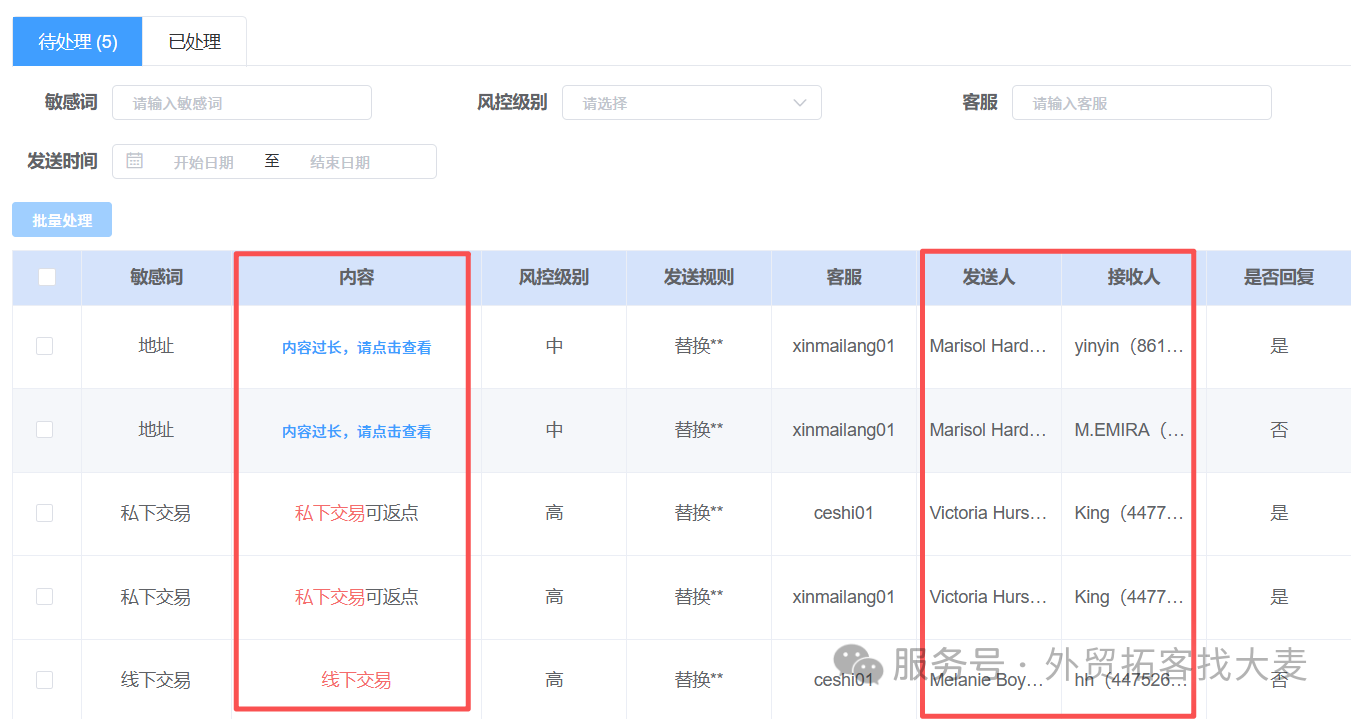Click receiver cell yinyin (861…

coord(1130,346)
